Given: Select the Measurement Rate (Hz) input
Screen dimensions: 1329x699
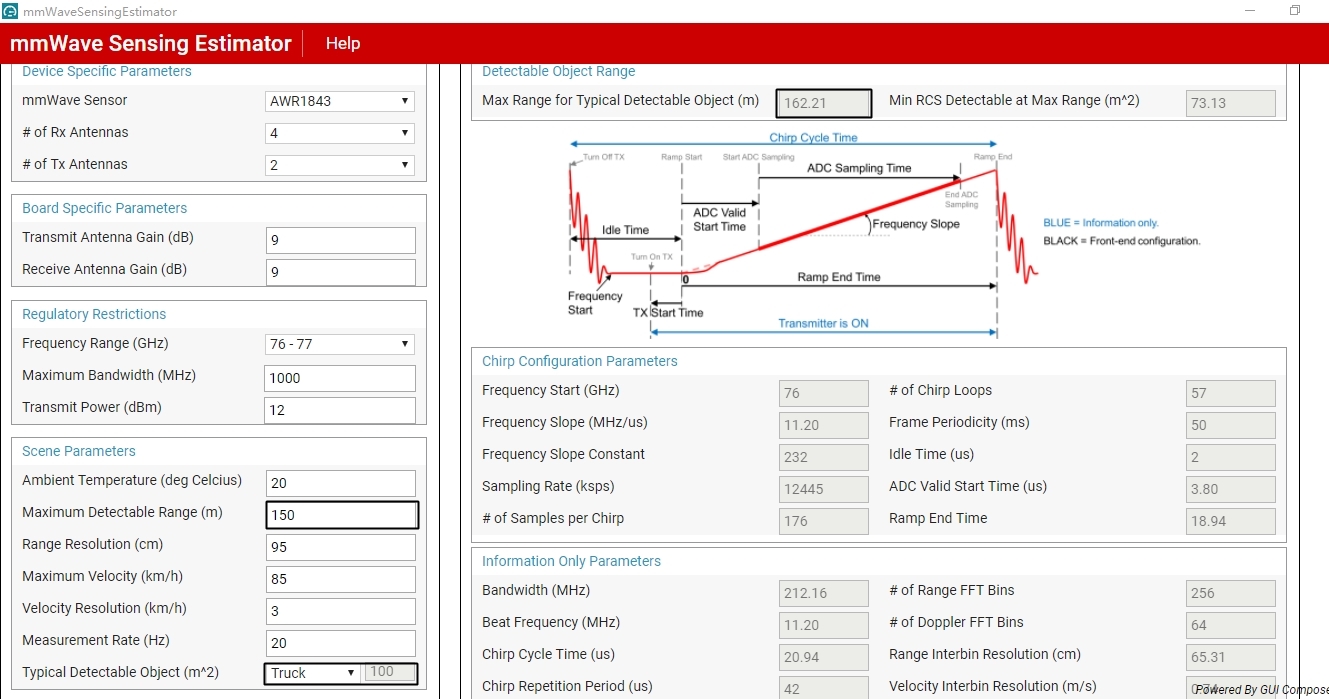Looking at the screenshot, I should coord(340,643).
